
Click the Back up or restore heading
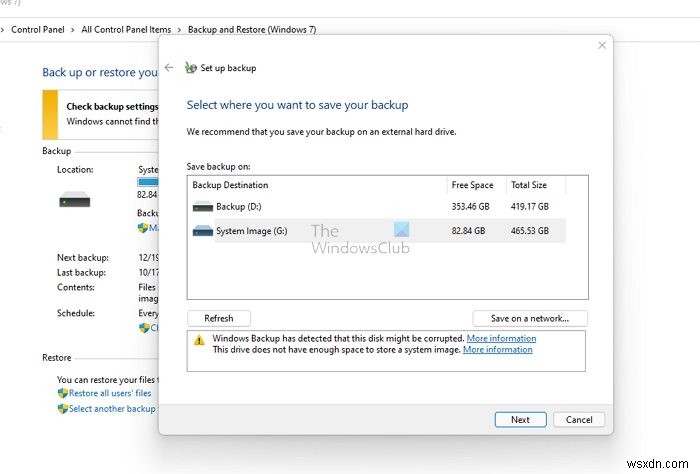click(100, 72)
